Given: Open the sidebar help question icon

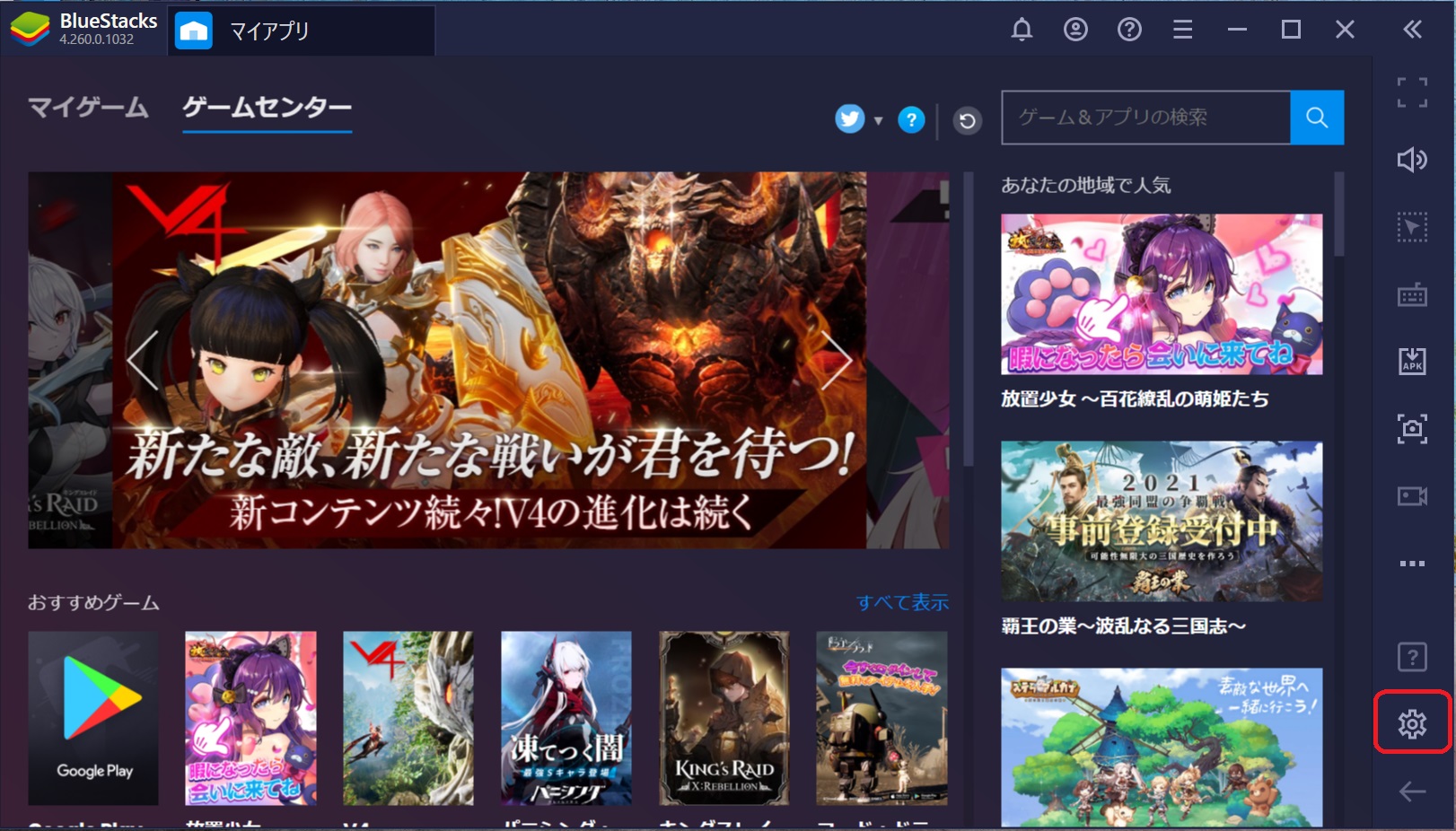Looking at the screenshot, I should tap(1412, 657).
